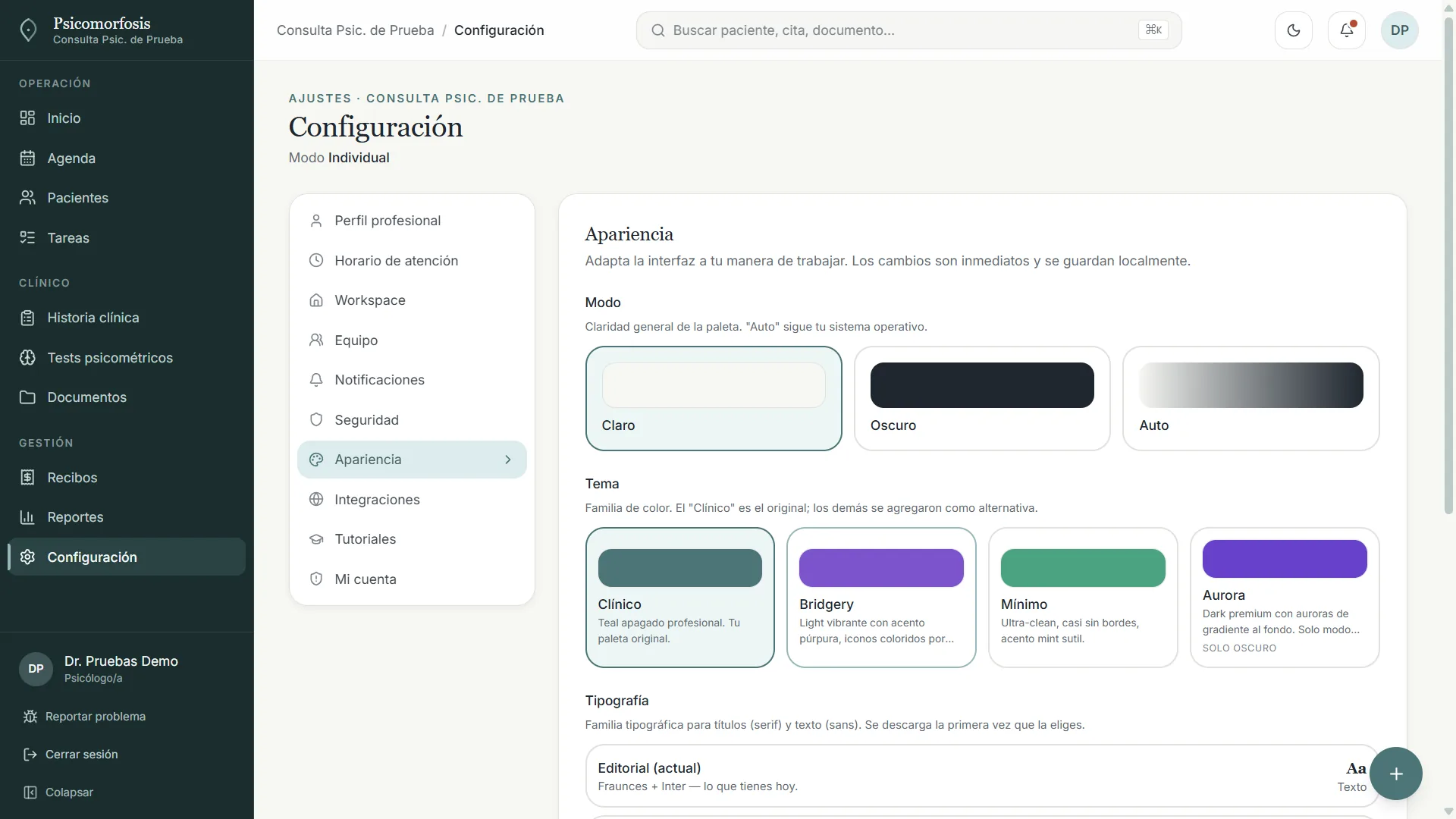1456x819 pixels.
Task: Click the Reportes bar chart icon
Action: 27,517
